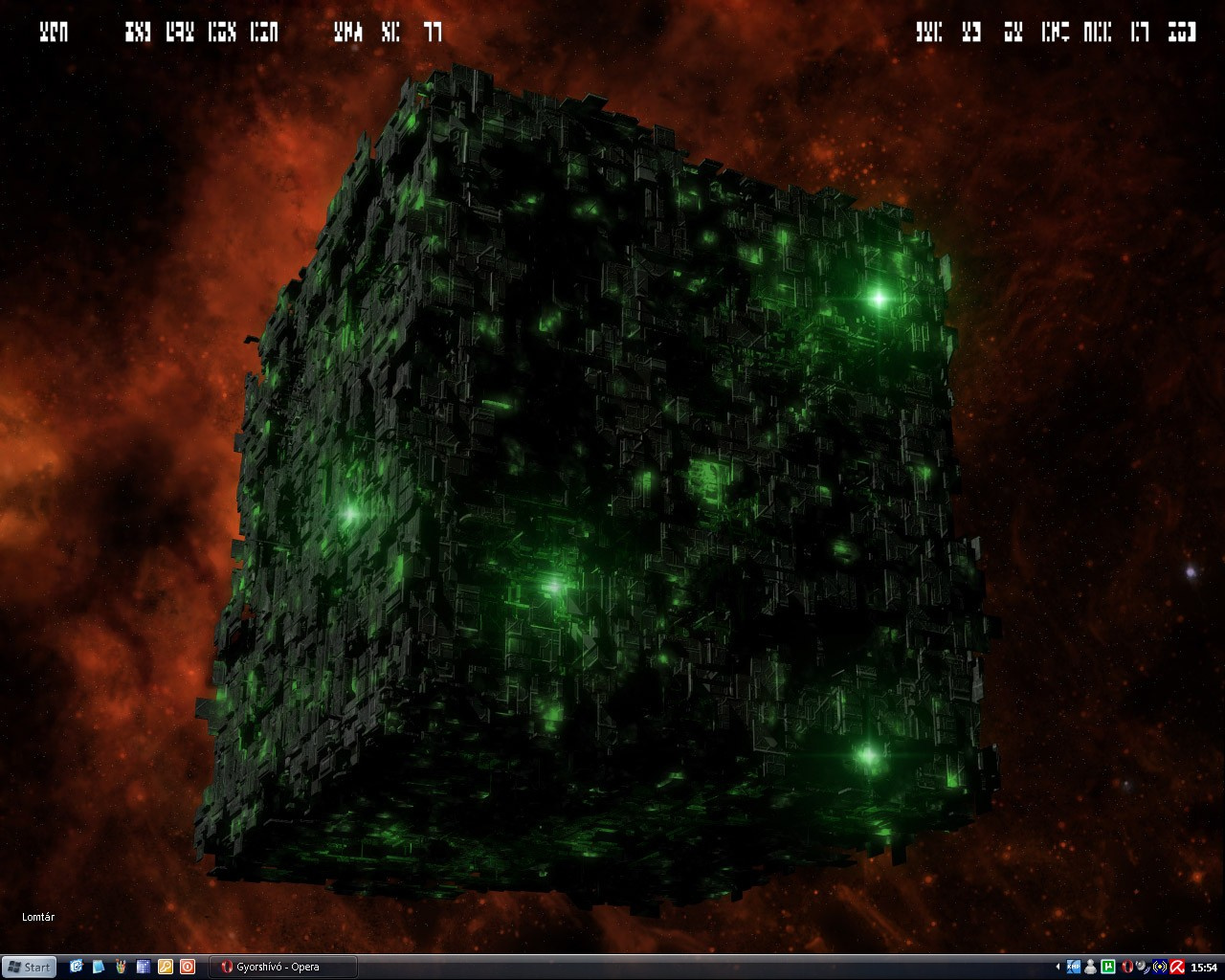The width and height of the screenshot is (1225, 980).
Task: Click the 15:54 taskbar clock
Action: [x=1204, y=967]
